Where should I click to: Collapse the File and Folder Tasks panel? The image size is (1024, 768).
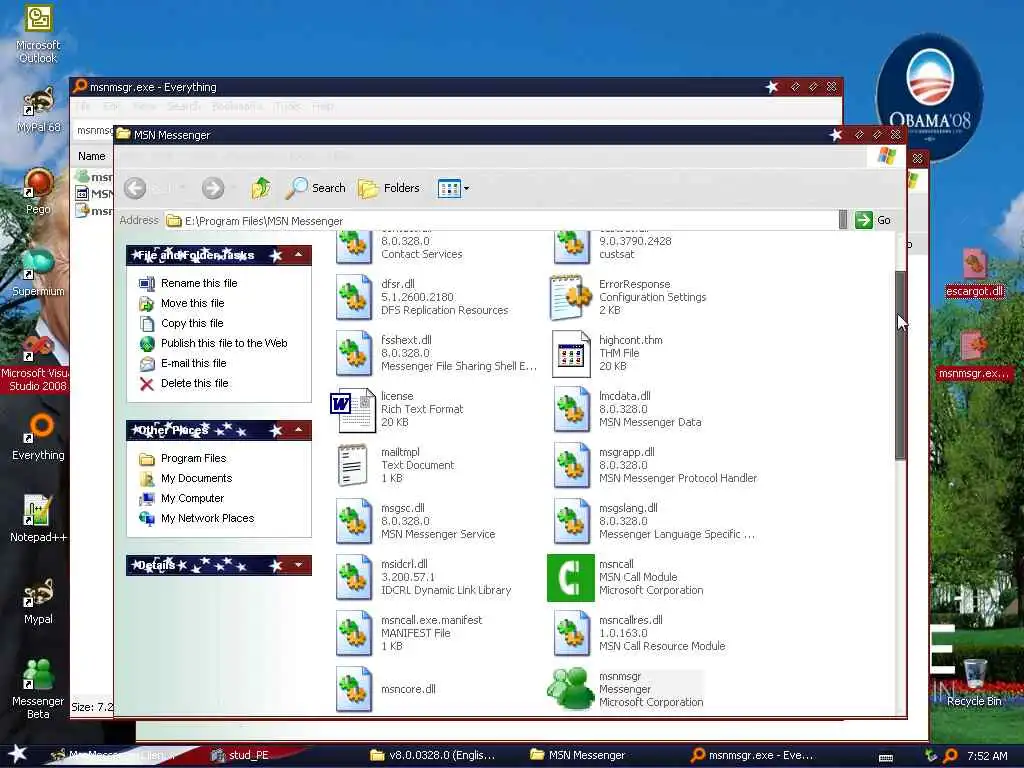(x=298, y=255)
